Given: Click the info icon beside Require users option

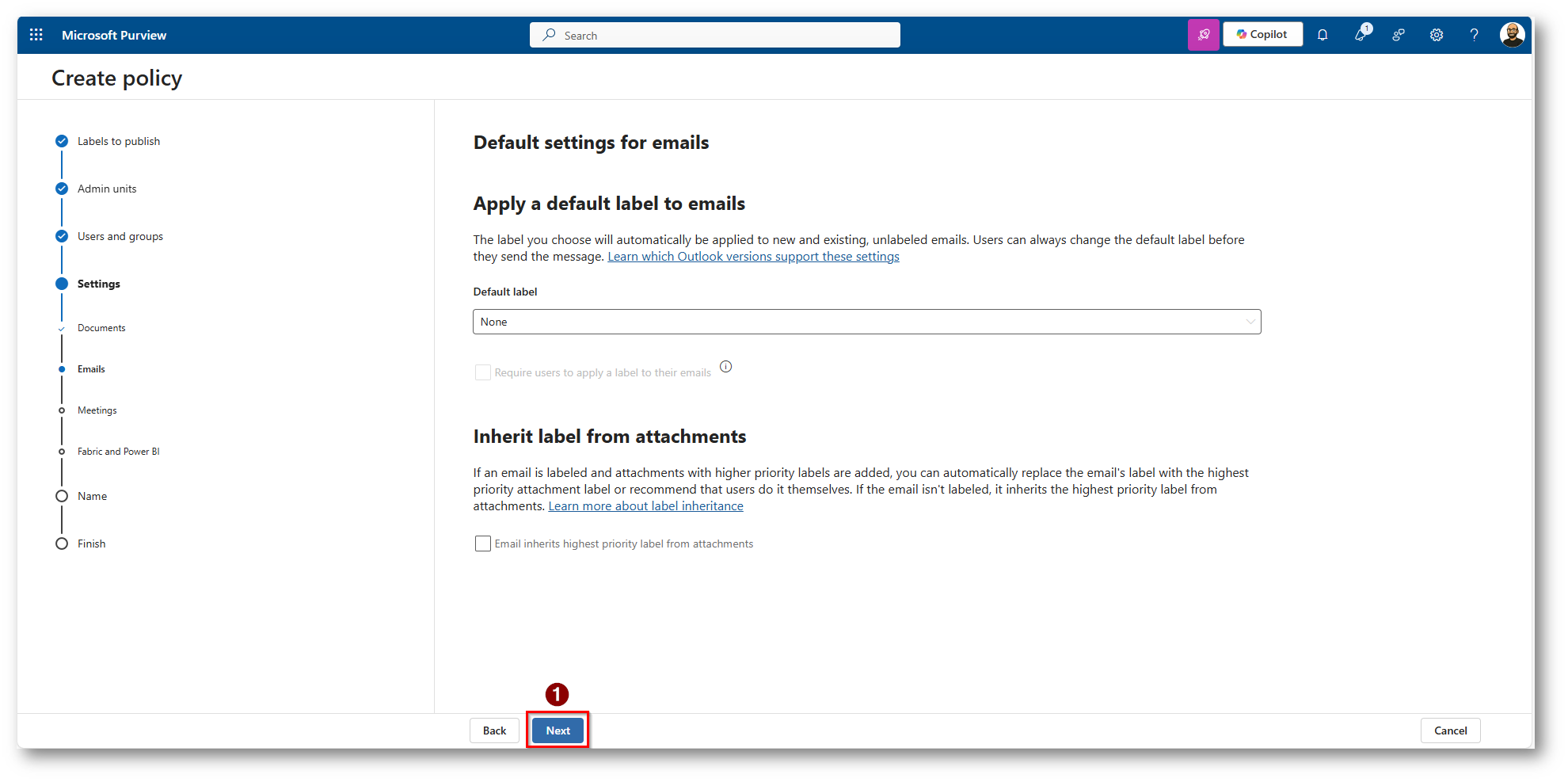Looking at the screenshot, I should (726, 367).
